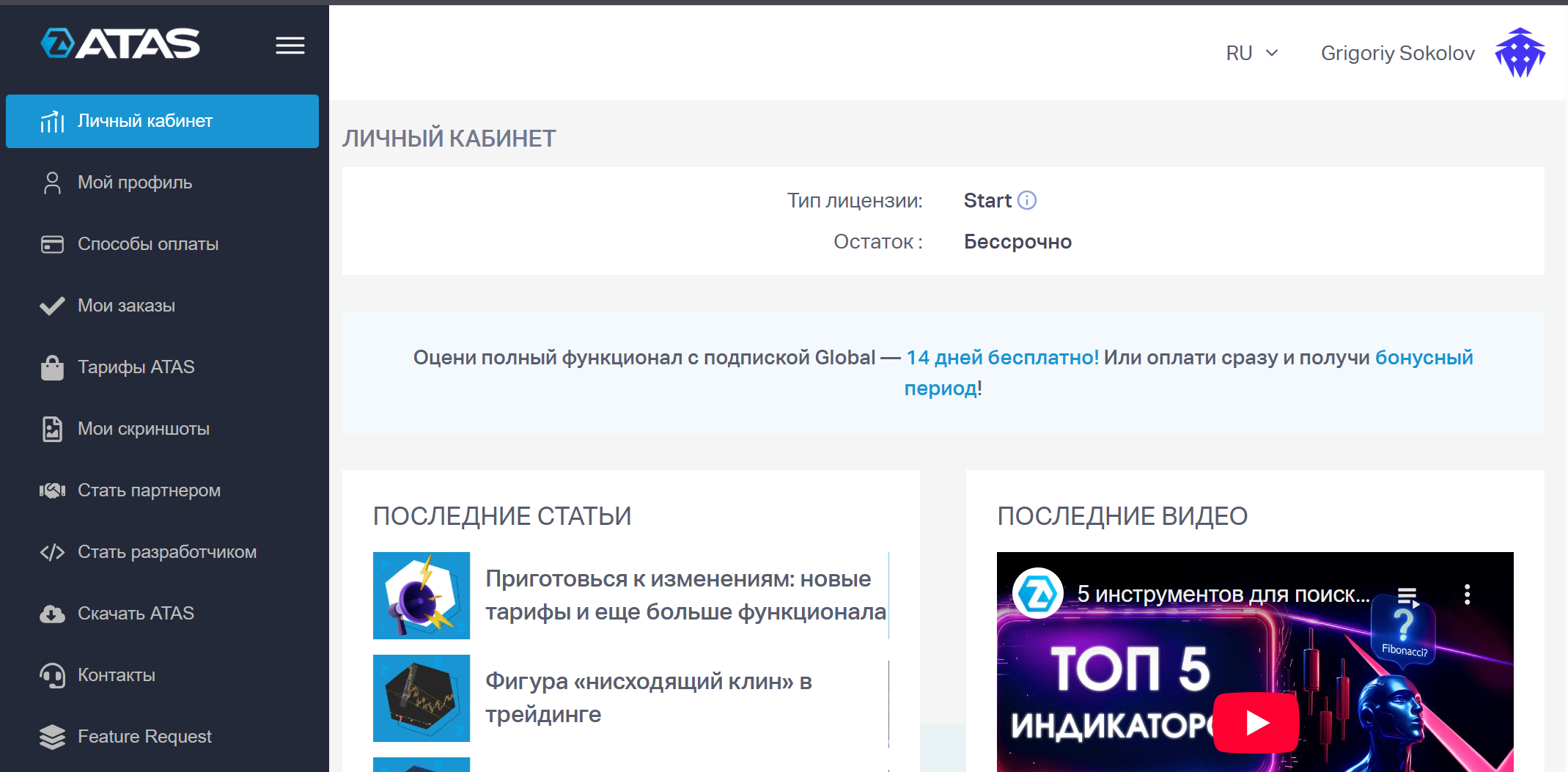This screenshot has height=772, width=1568.
Task: Click the layers icon for Feature Request
Action: [52, 737]
